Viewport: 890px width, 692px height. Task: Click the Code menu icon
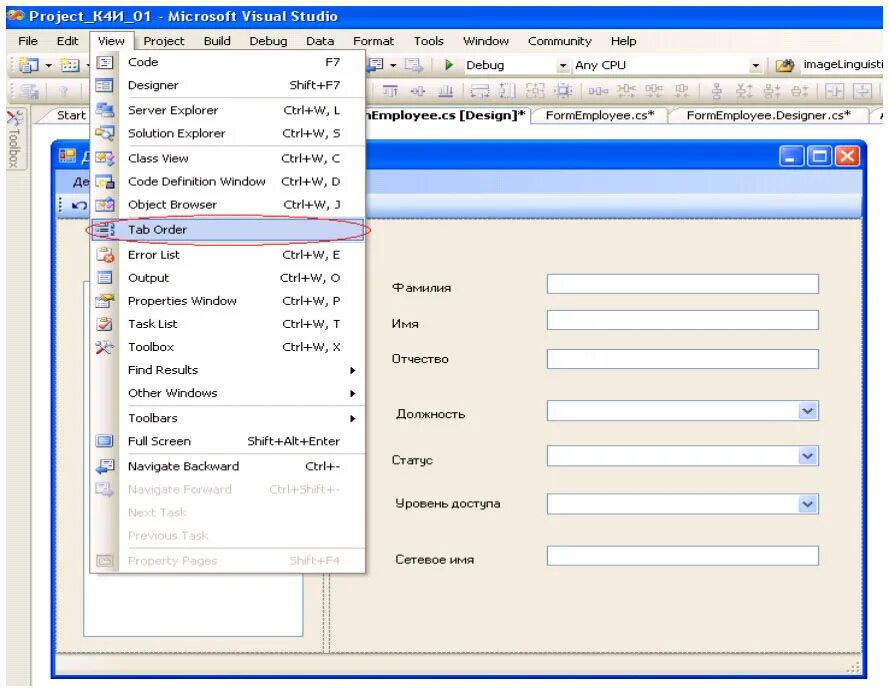click(x=105, y=62)
